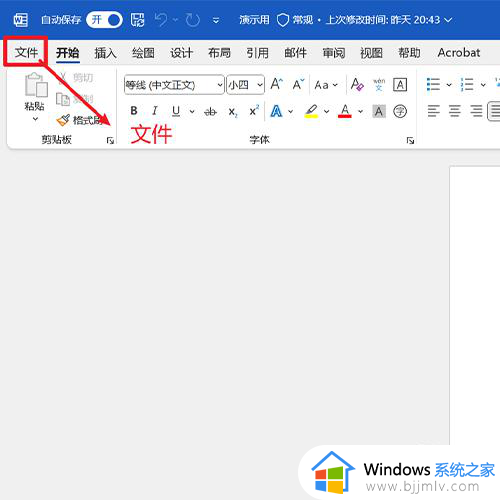Screen dimensions: 500x500
Task: Expand the document title last-modified dropdown
Action: coord(449,20)
